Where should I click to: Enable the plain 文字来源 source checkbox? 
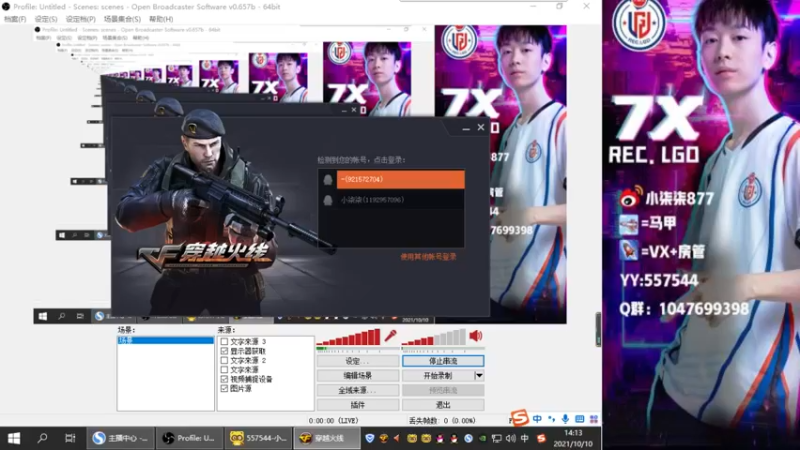pyautogui.click(x=224, y=369)
